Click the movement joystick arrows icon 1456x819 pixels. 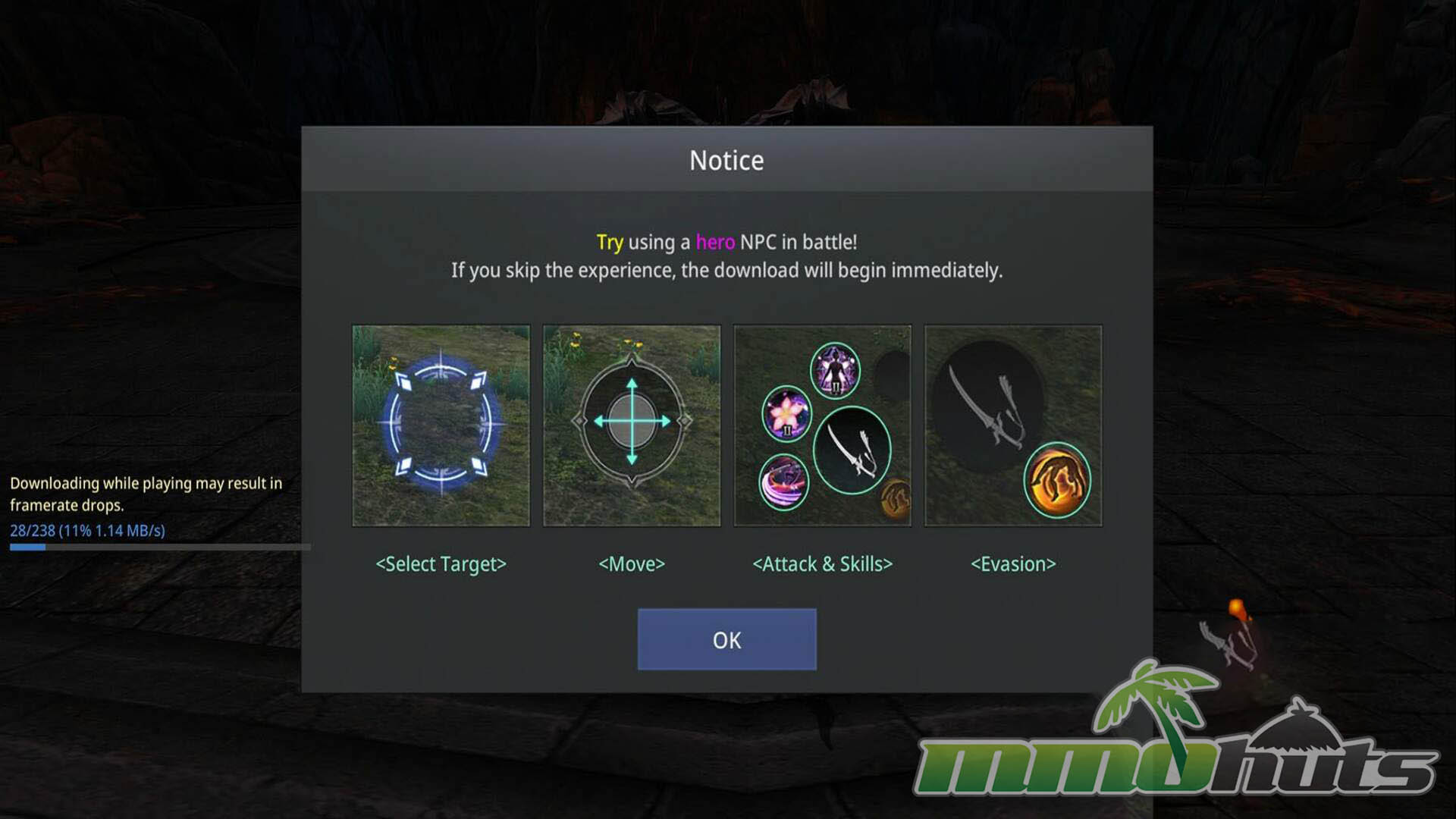pos(632,422)
